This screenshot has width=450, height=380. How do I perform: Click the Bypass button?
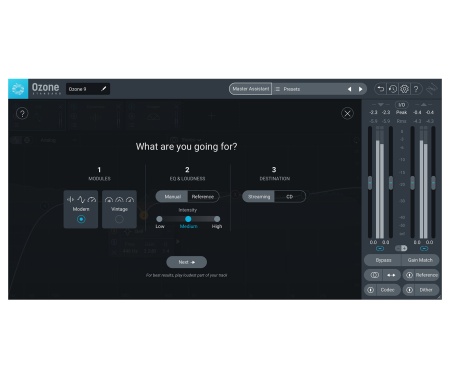pyautogui.click(x=383, y=260)
